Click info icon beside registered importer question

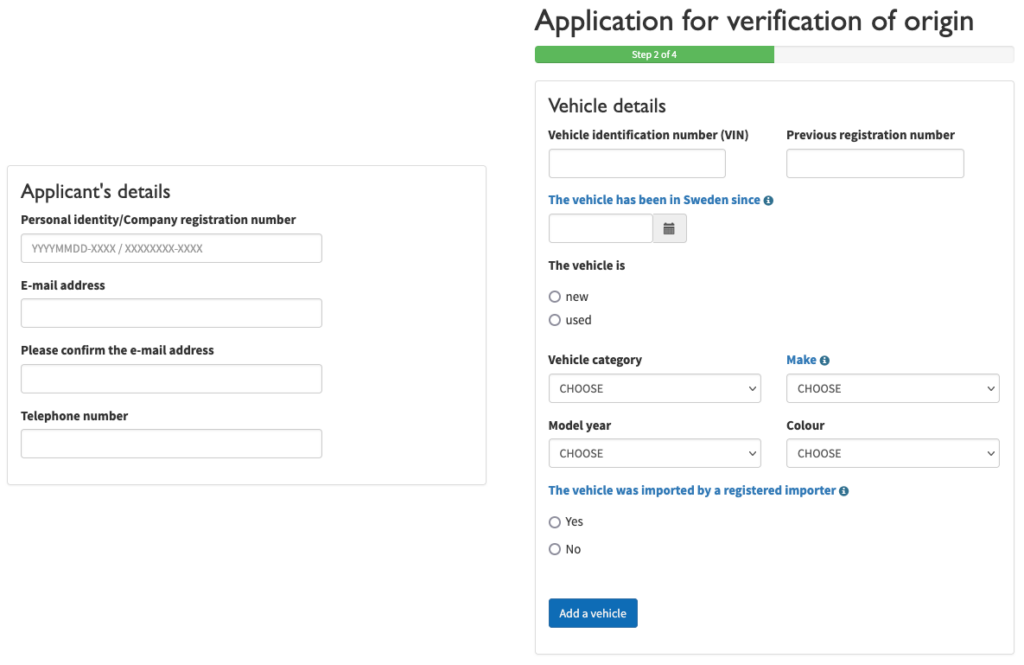coord(844,491)
